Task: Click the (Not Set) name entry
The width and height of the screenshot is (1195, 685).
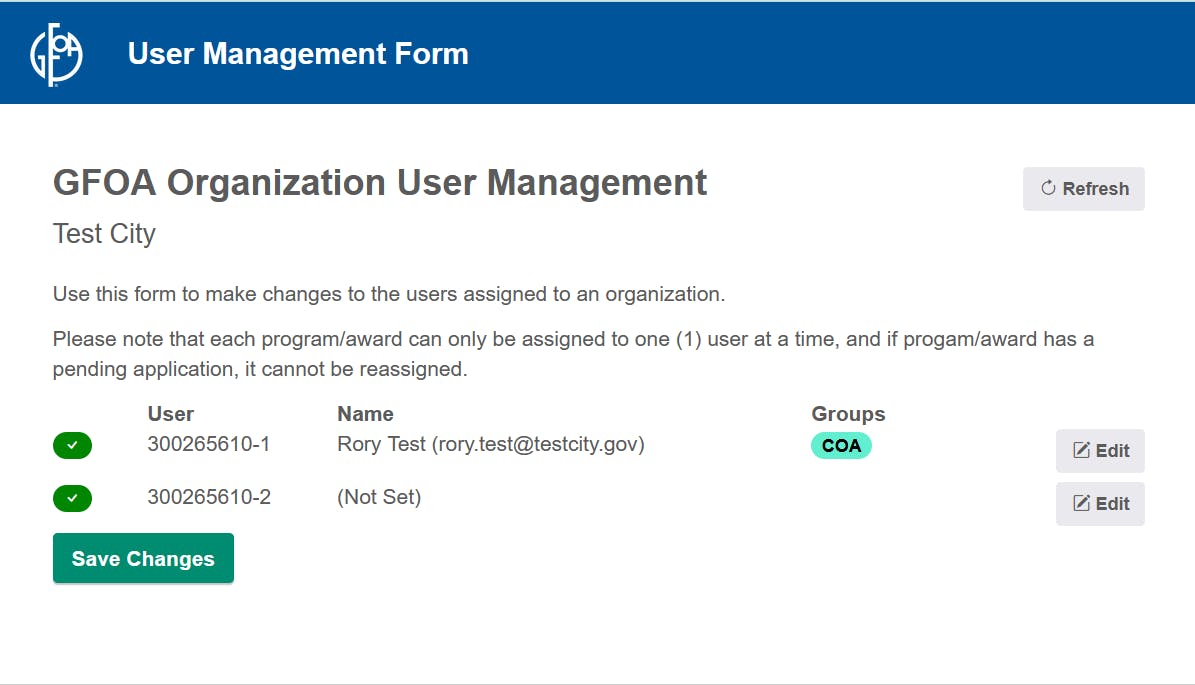Action: coord(379,498)
